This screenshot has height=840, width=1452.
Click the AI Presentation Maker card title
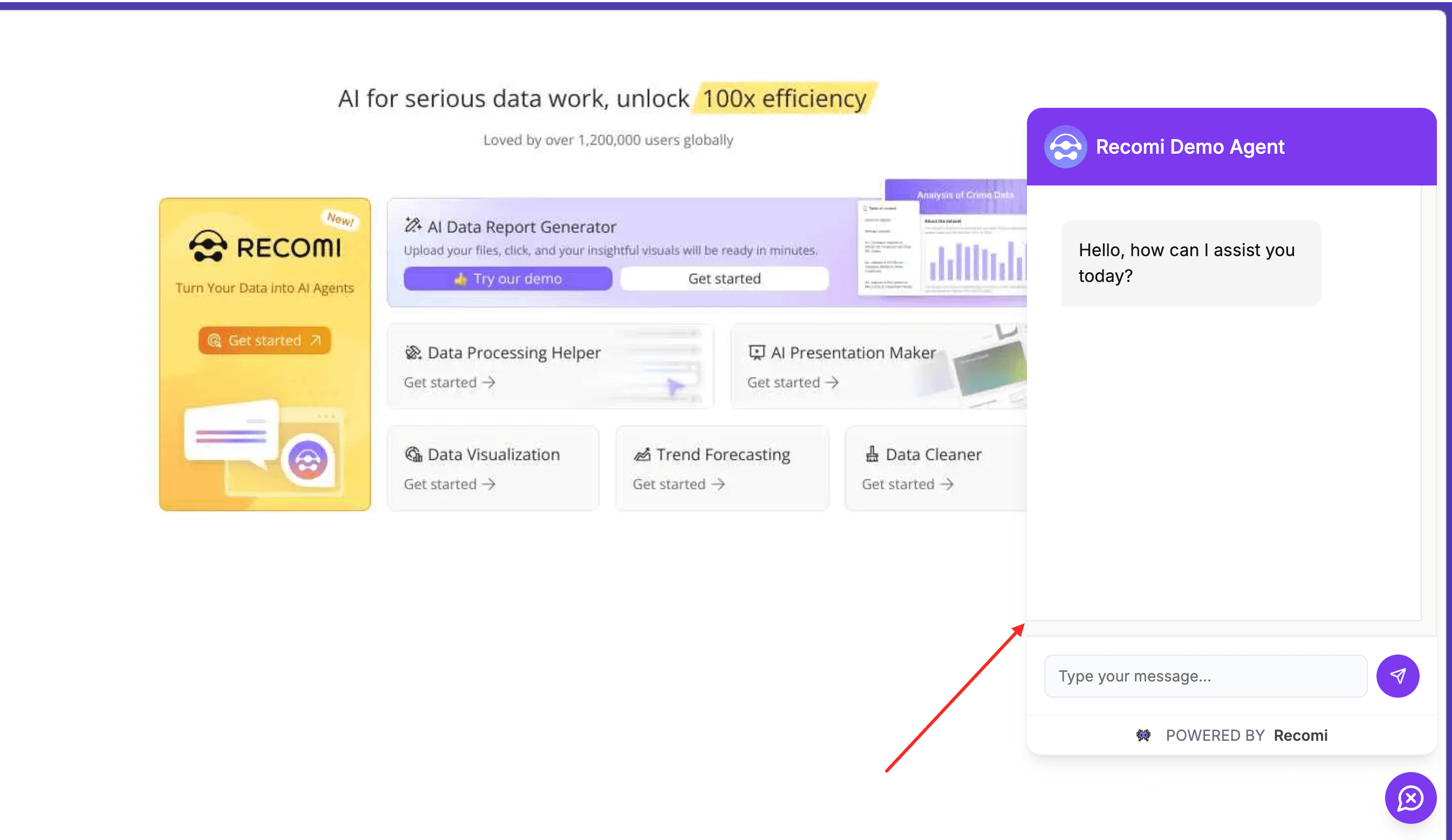point(853,353)
